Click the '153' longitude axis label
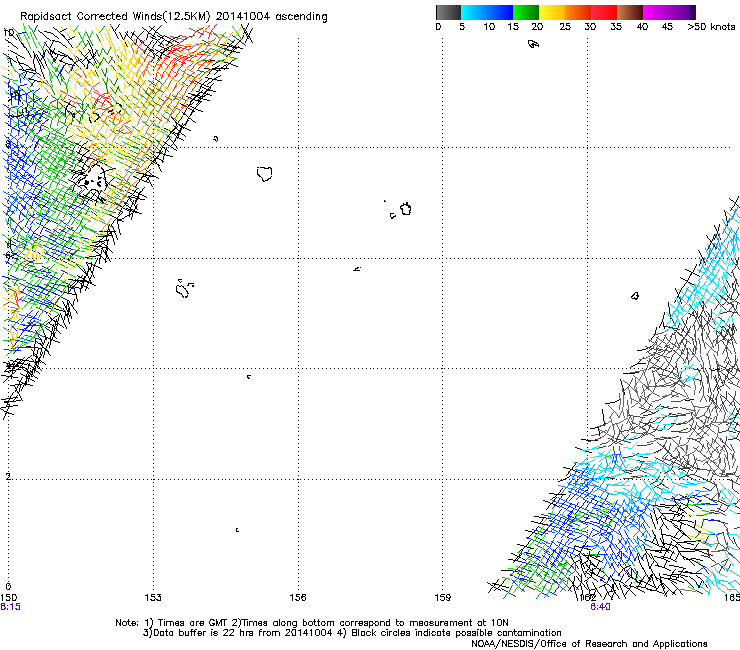This screenshot has width=740, height=650. [x=153, y=598]
